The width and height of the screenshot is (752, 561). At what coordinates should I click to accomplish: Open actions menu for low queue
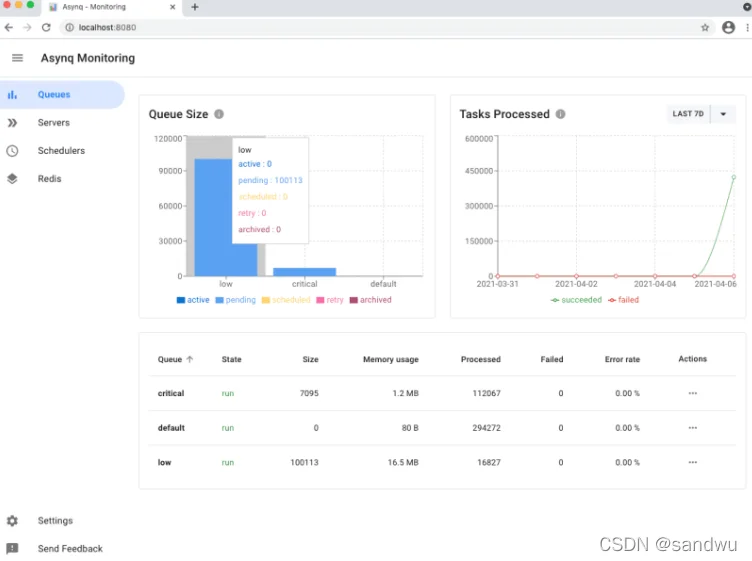(x=693, y=462)
